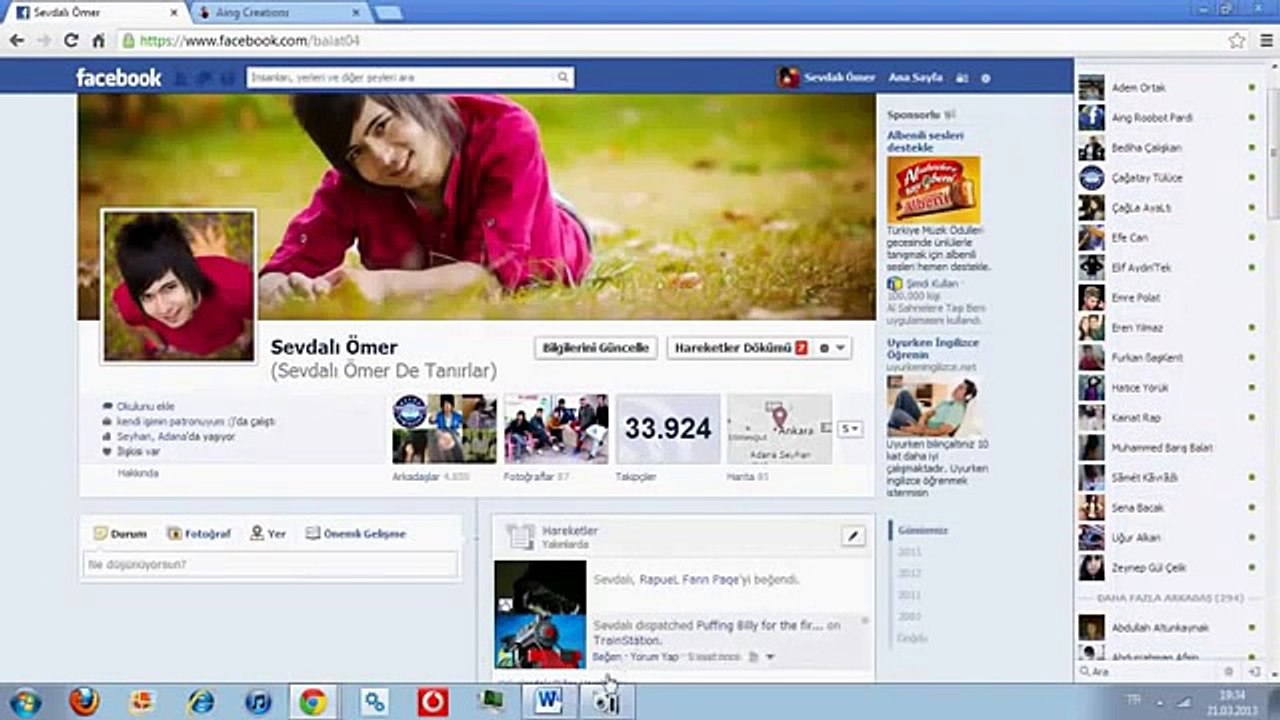Open the Hakkında link
This screenshot has width=1280, height=720.
[138, 474]
